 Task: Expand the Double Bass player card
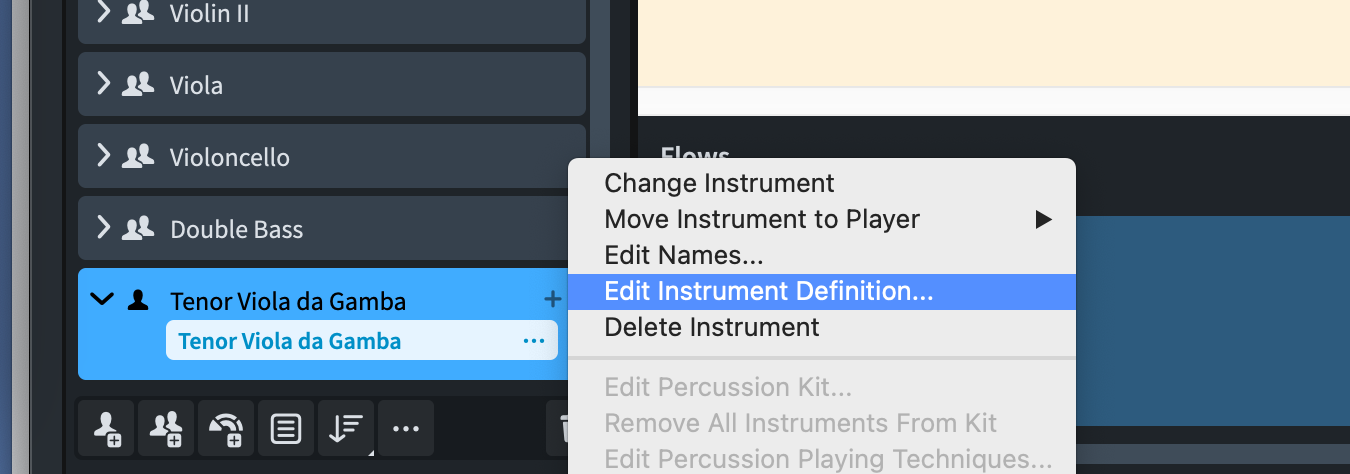tap(103, 228)
